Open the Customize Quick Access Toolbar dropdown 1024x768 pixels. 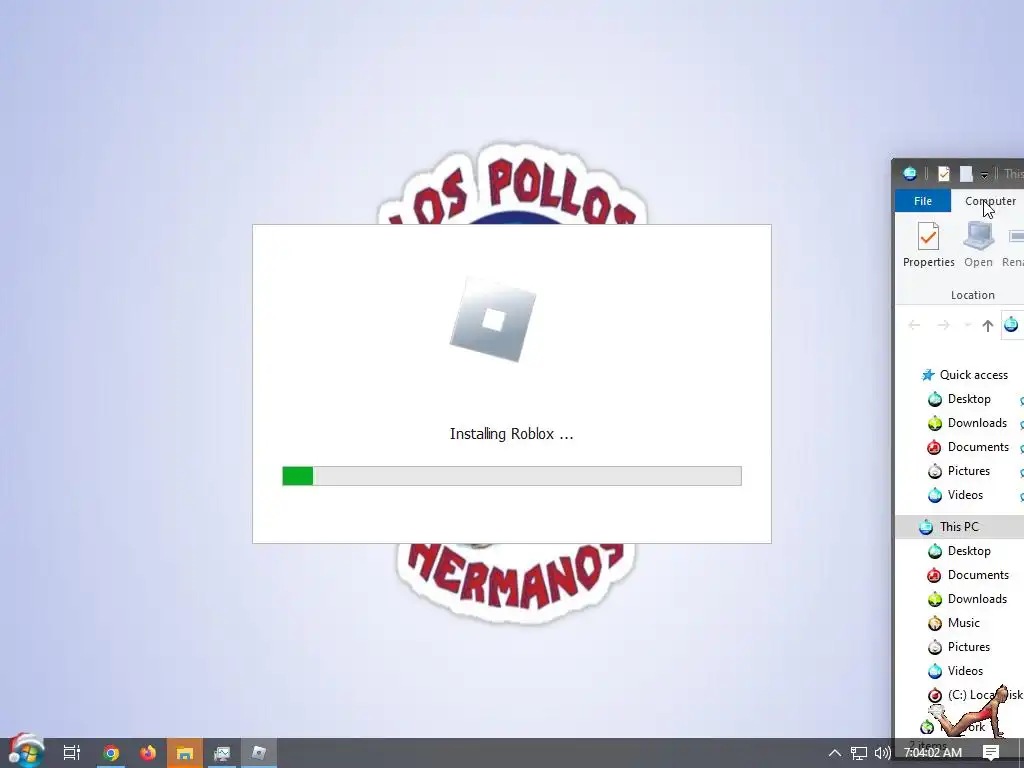coord(984,174)
